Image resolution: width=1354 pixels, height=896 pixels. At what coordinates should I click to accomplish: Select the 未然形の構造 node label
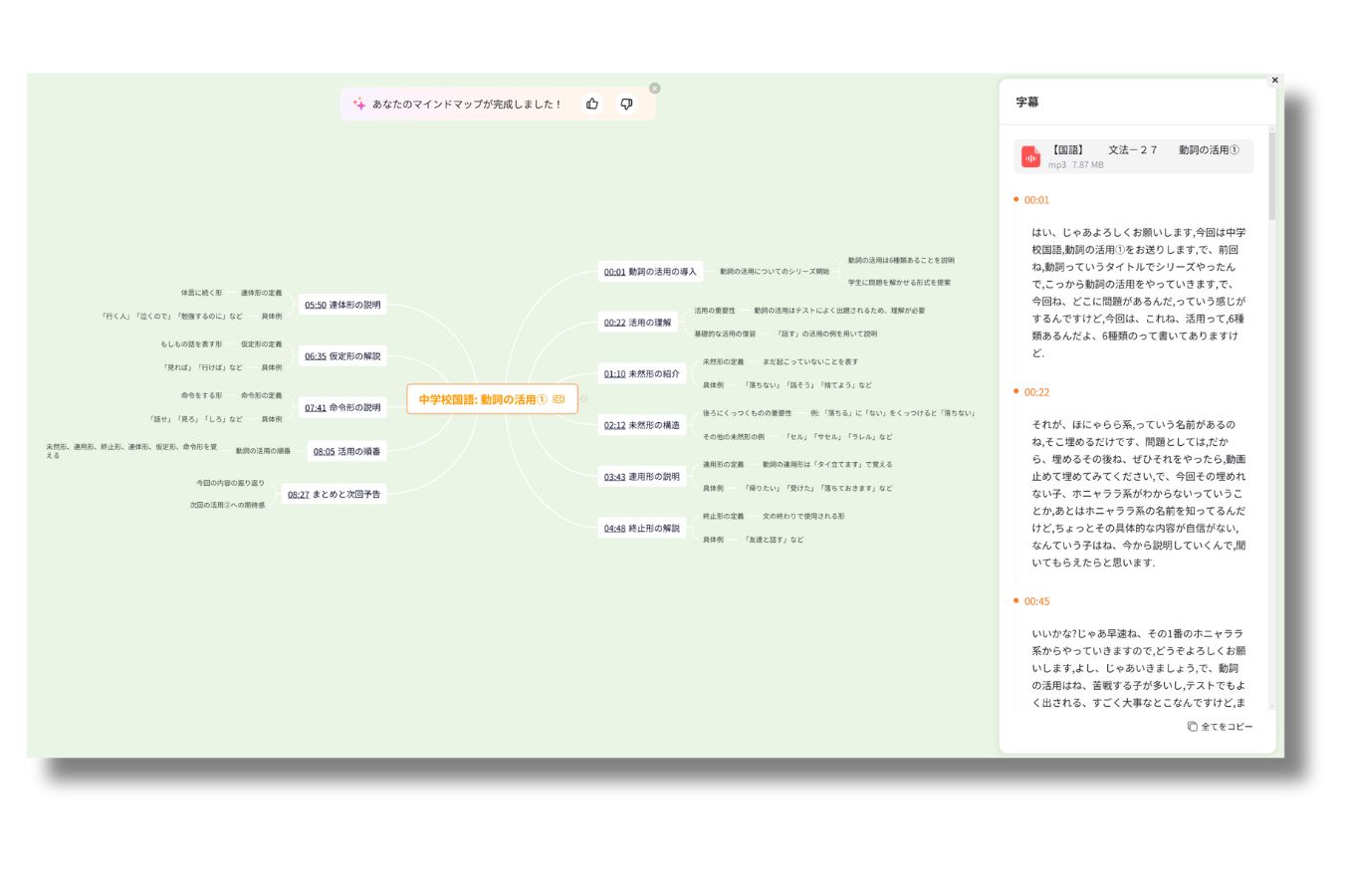tap(654, 425)
